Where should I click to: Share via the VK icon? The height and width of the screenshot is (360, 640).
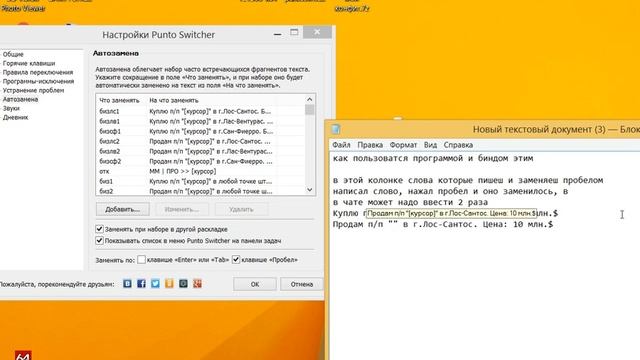pyautogui.click(x=127, y=283)
